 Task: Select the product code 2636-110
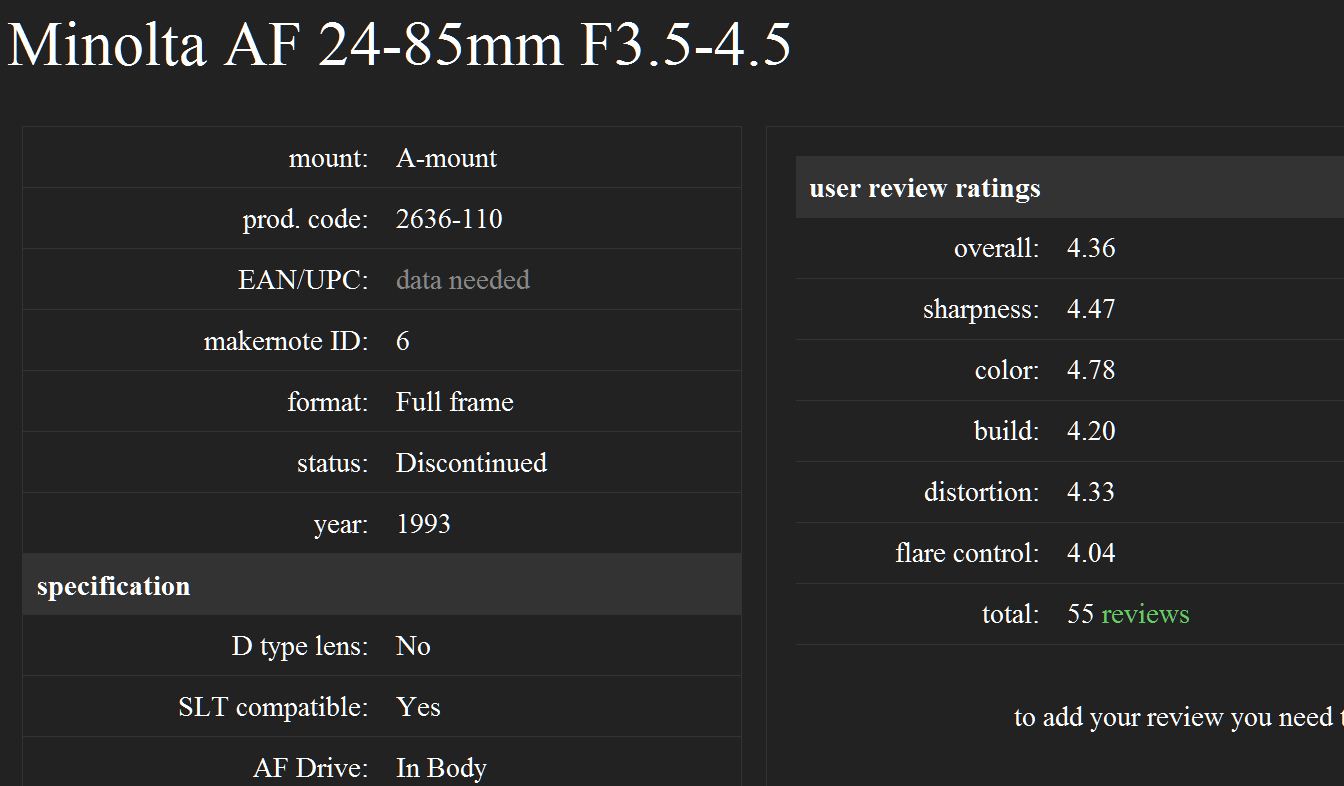[x=449, y=219]
